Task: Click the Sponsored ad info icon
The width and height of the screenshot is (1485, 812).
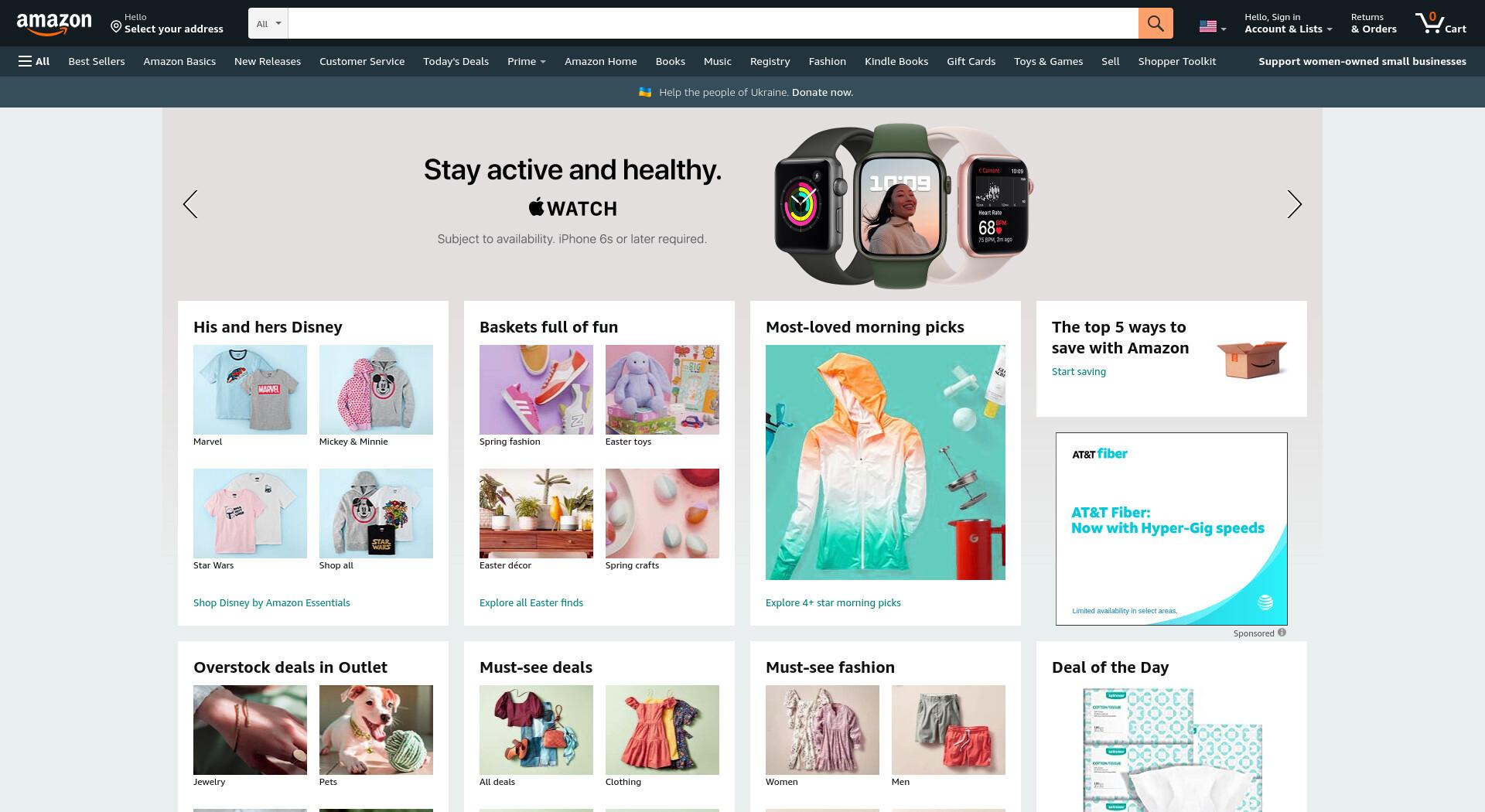Action: point(1282,633)
